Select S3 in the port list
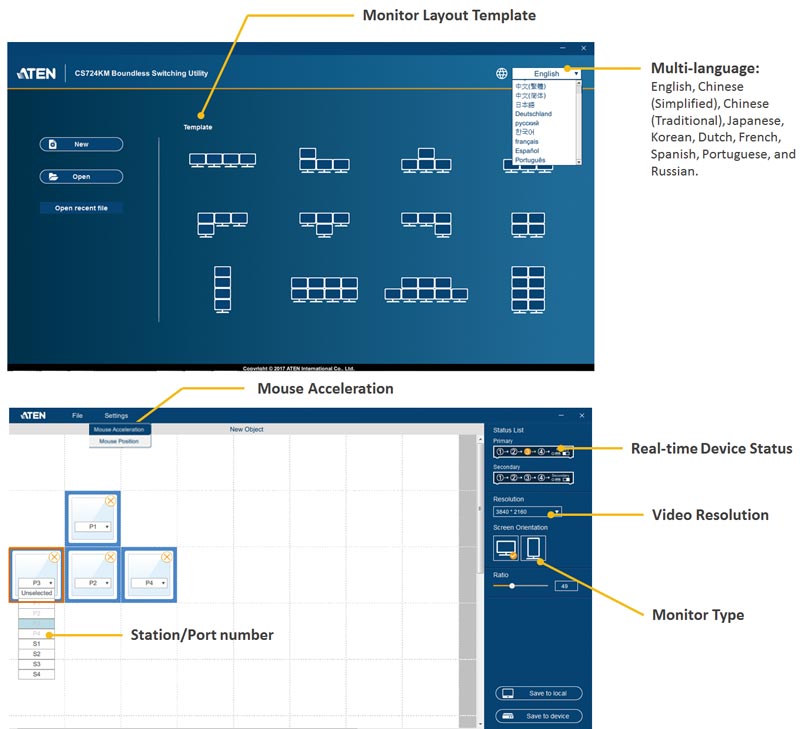The image size is (800, 729). (37, 664)
